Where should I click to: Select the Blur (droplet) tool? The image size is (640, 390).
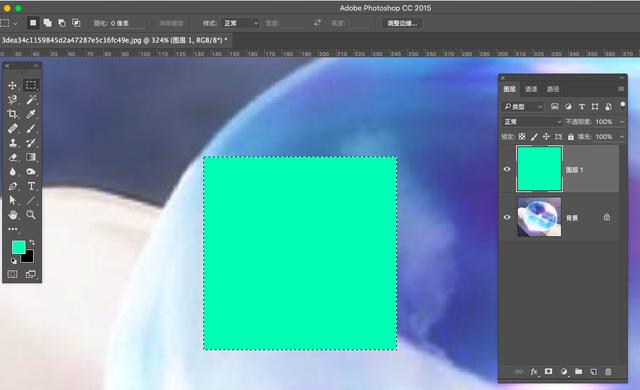point(12,172)
